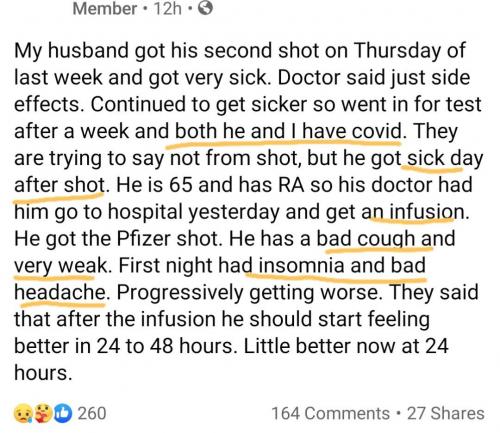Click the final word 'hours.' of the post

pyautogui.click(x=43, y=373)
